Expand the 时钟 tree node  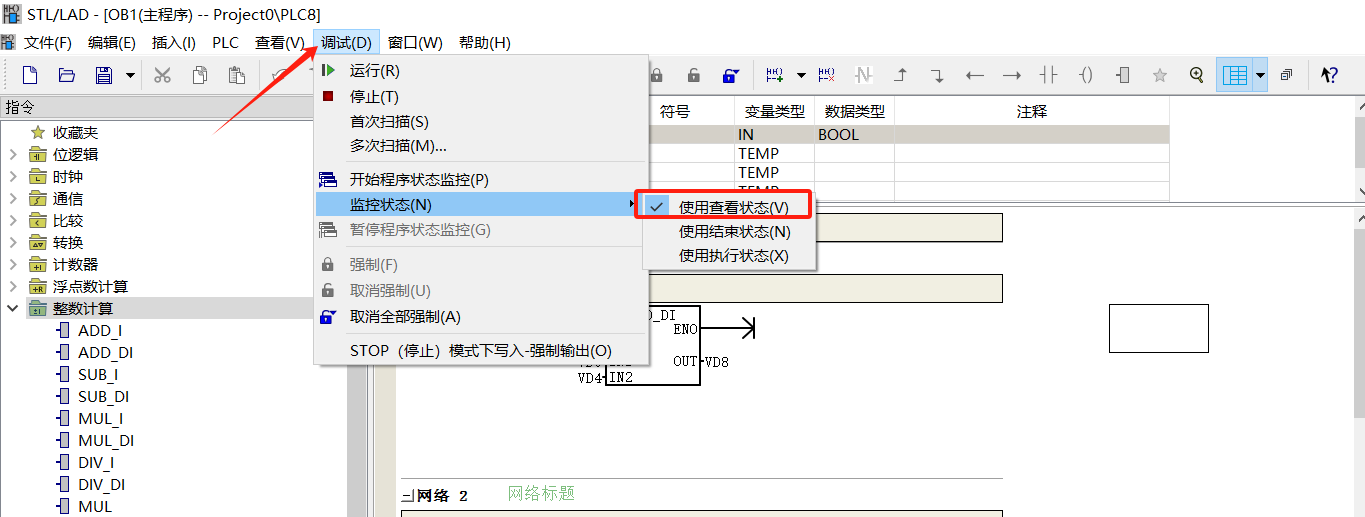13,177
